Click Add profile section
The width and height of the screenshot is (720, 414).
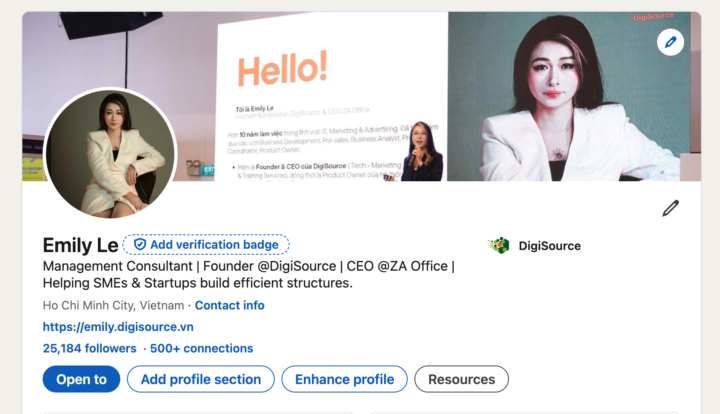[201, 379]
